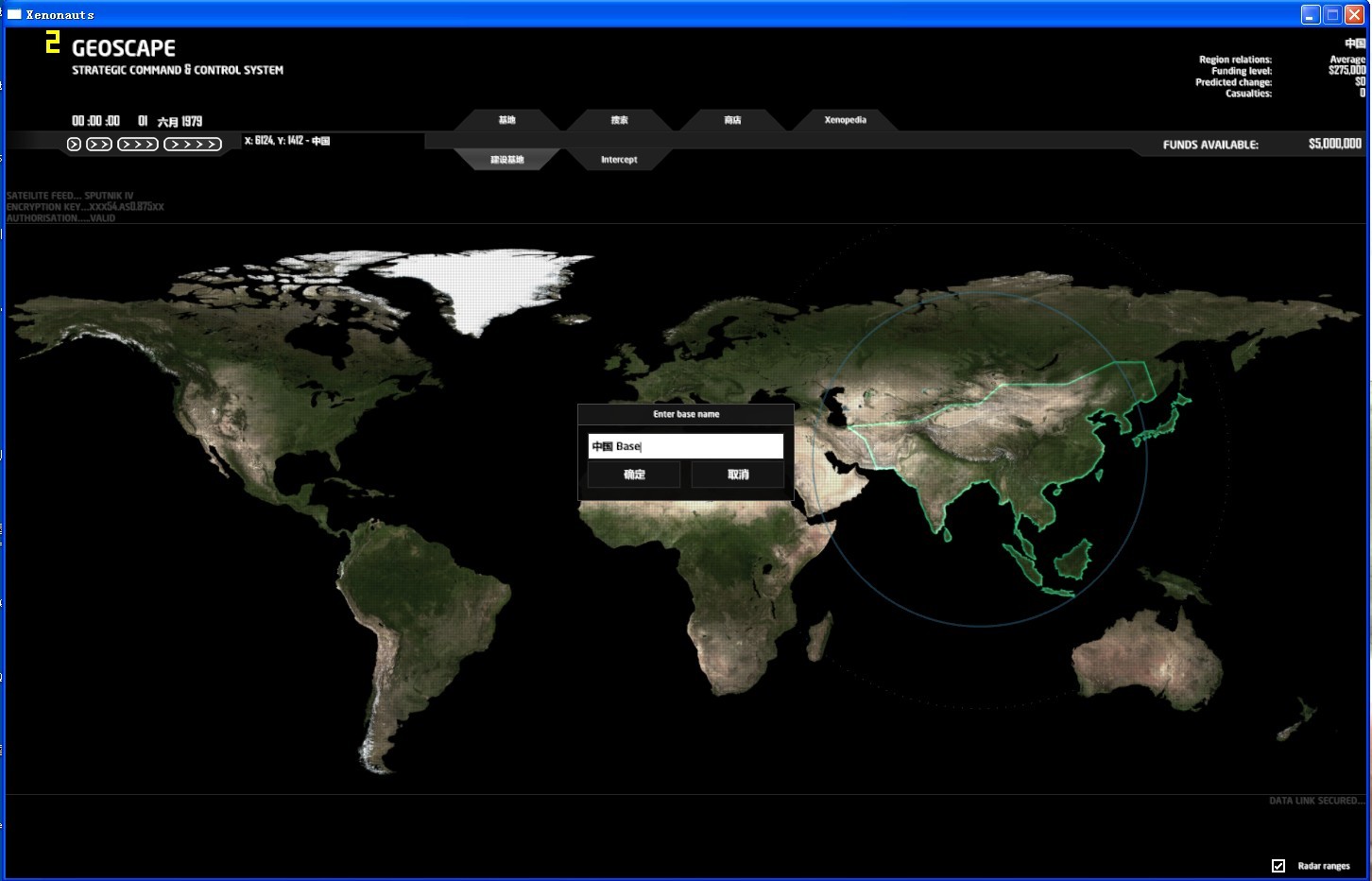
Task: Open the 商店 (Shop) tab
Action: click(x=732, y=120)
